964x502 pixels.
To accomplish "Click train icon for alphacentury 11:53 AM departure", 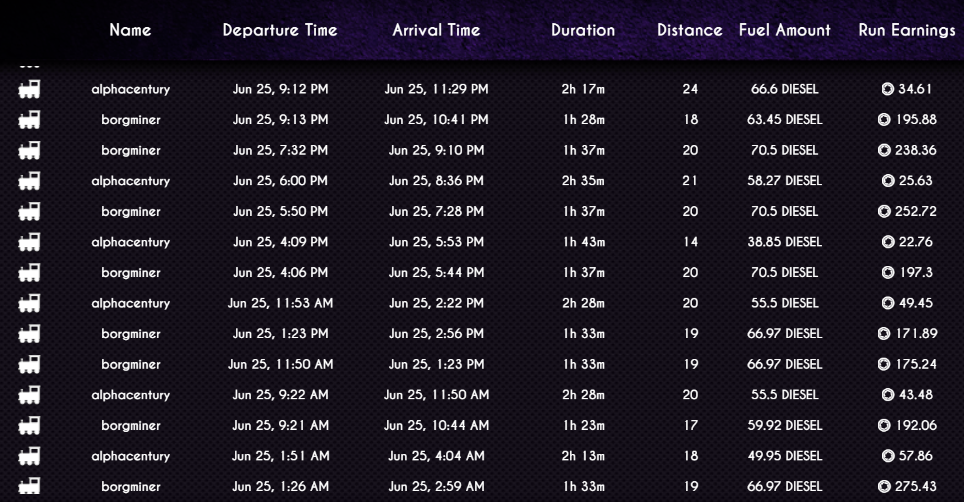I will 29,303.
